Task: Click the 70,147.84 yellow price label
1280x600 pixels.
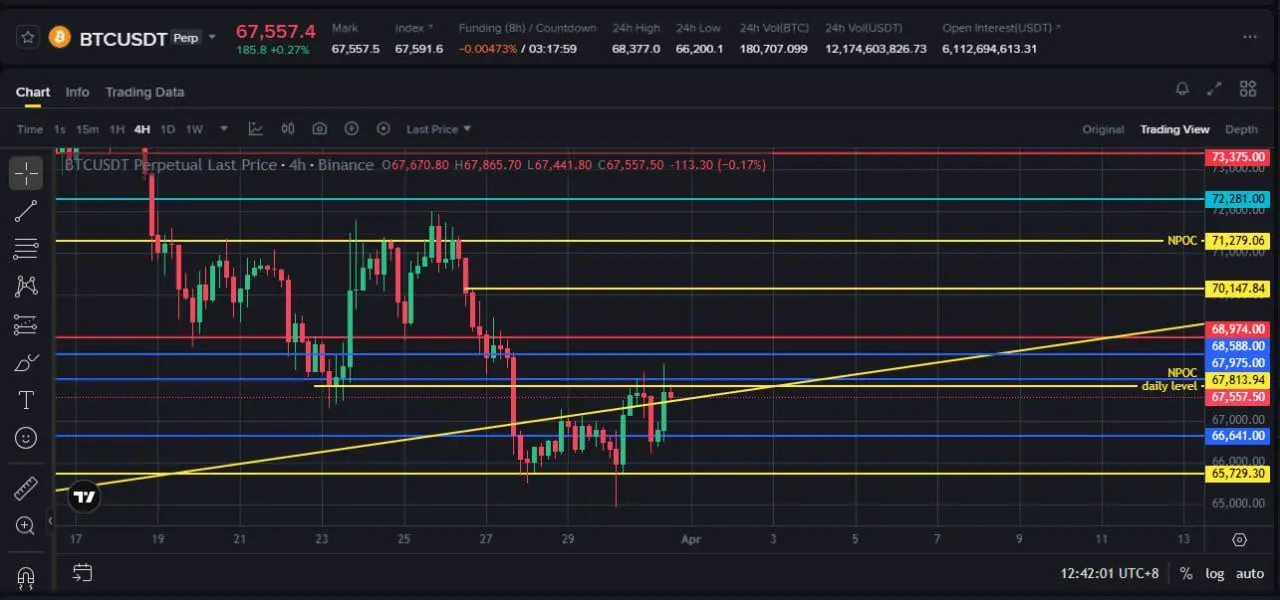Action: (1238, 289)
